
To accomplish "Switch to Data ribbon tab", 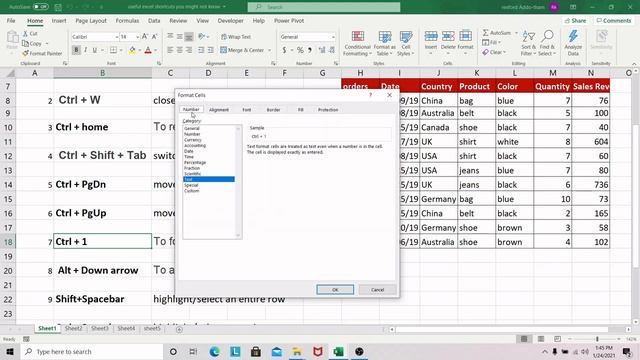I will (154, 20).
